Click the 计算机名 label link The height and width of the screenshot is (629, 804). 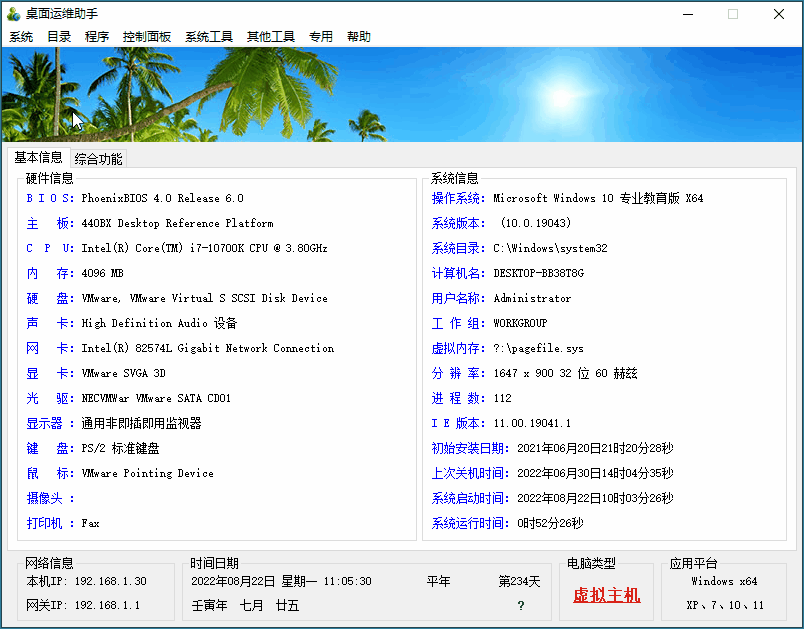(x=457, y=273)
